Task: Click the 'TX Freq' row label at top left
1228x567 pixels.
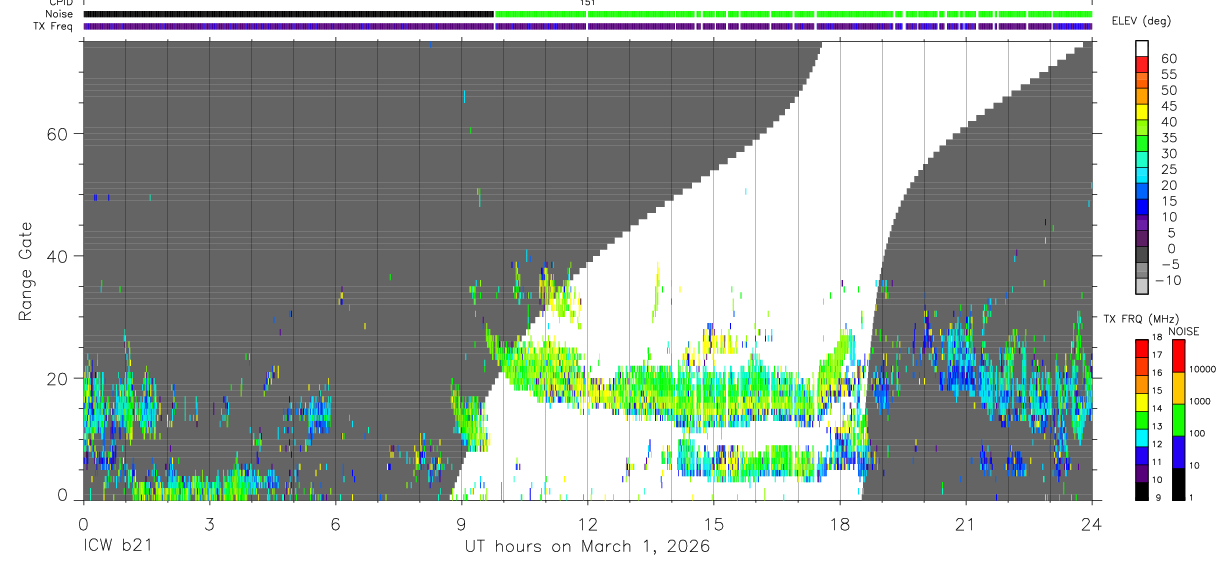Action: (x=53, y=26)
